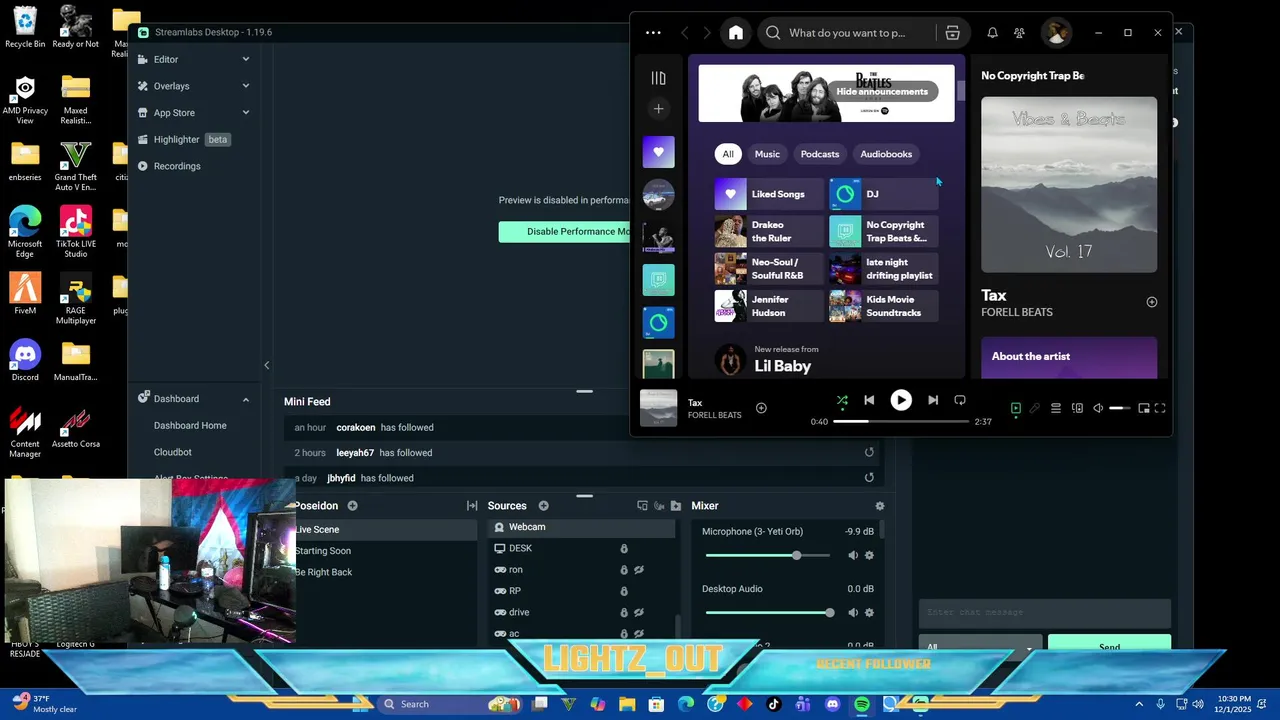
Task: Add Tax to Liked Songs in player bar
Action: click(x=761, y=408)
